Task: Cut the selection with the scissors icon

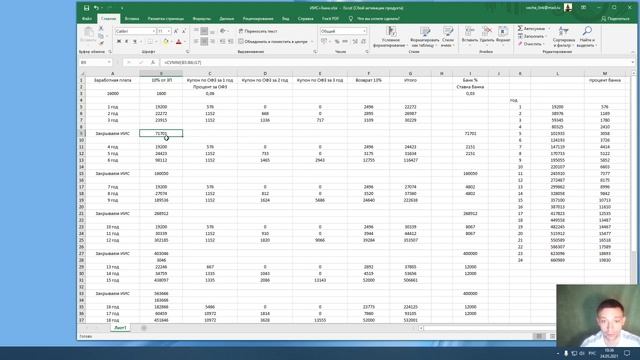Action: tap(101, 28)
